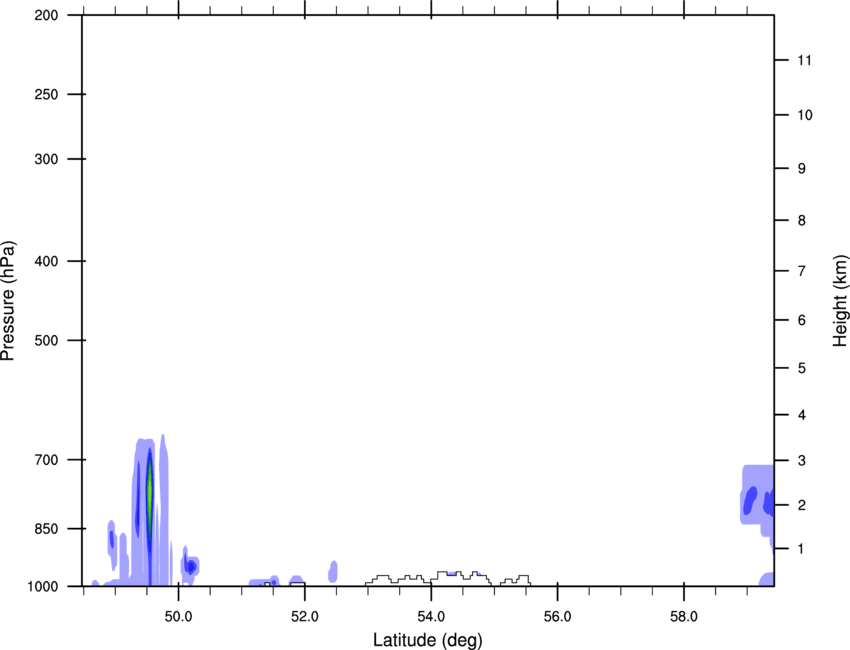Image resolution: width=850 pixels, height=650 pixels.
Task: Pick the 11 km height label
Action: [804, 60]
